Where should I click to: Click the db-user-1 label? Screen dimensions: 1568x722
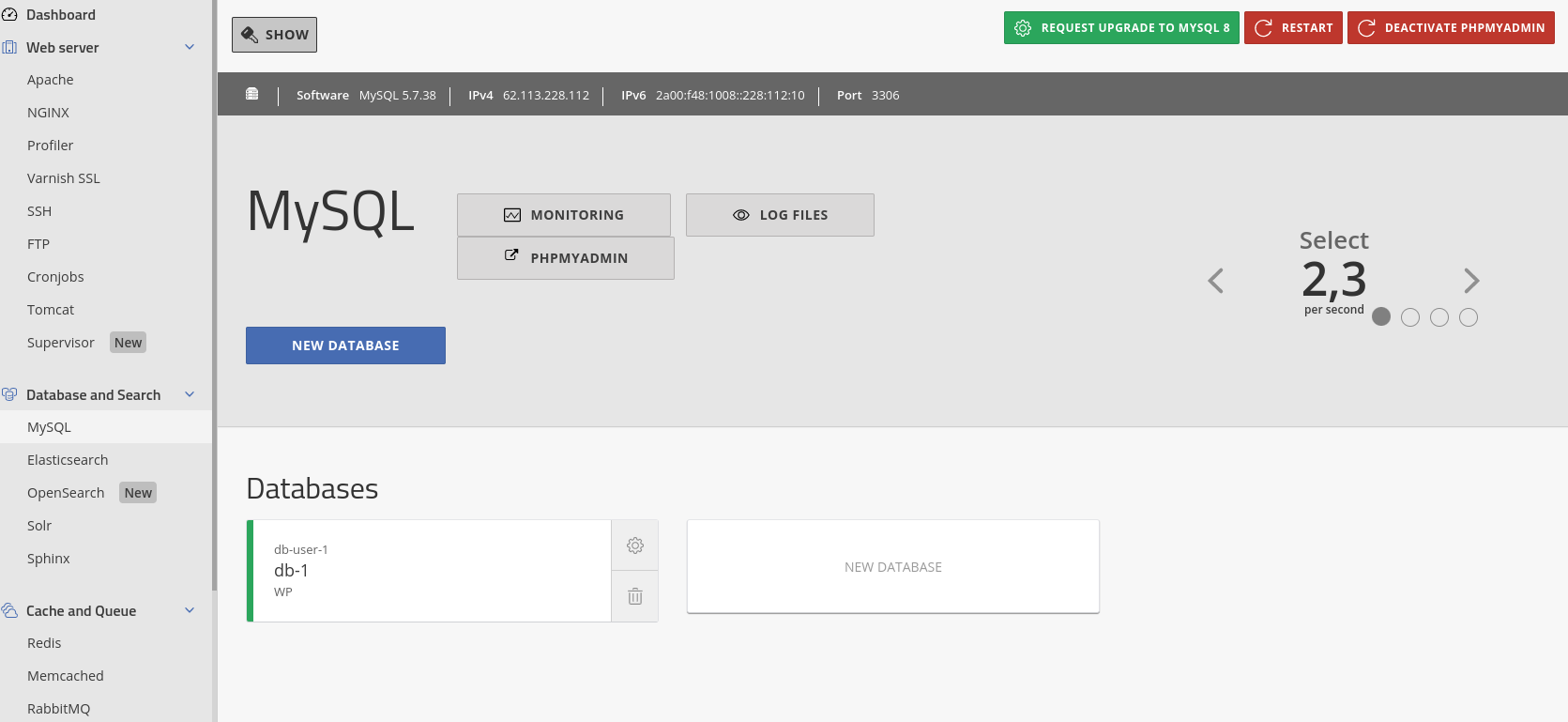coord(301,550)
